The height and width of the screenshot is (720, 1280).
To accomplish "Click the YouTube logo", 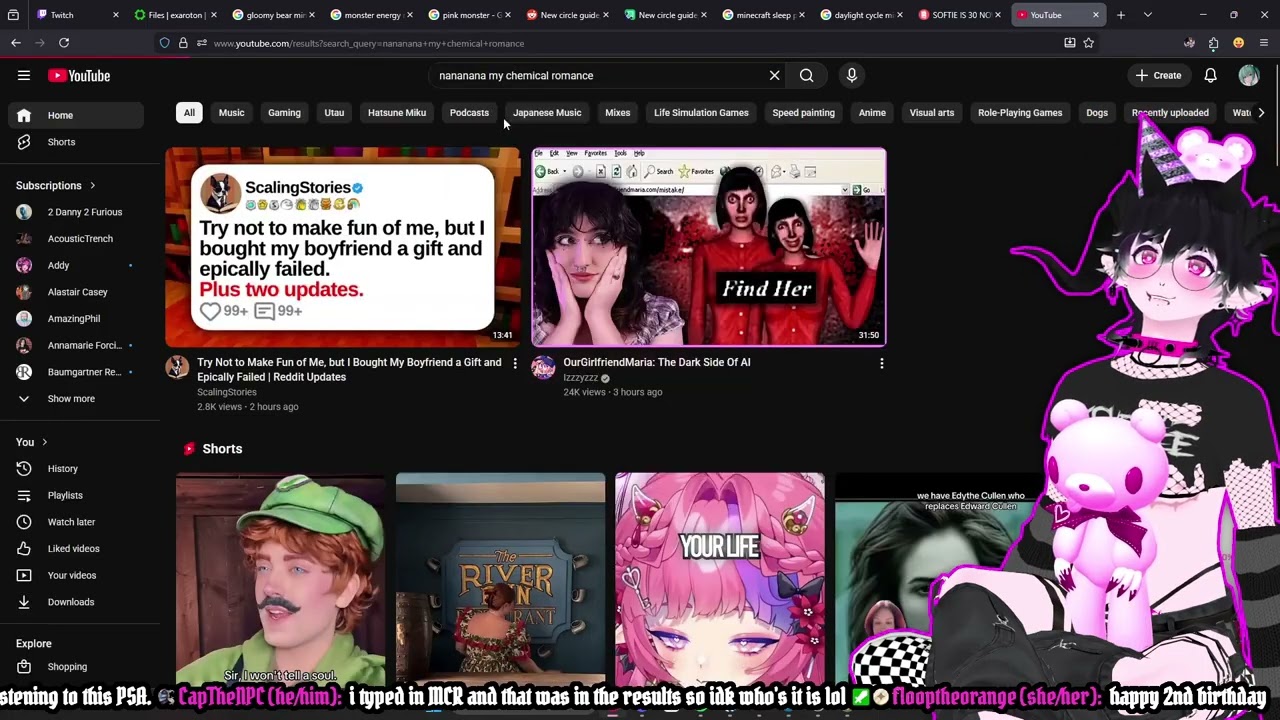I will (x=79, y=76).
